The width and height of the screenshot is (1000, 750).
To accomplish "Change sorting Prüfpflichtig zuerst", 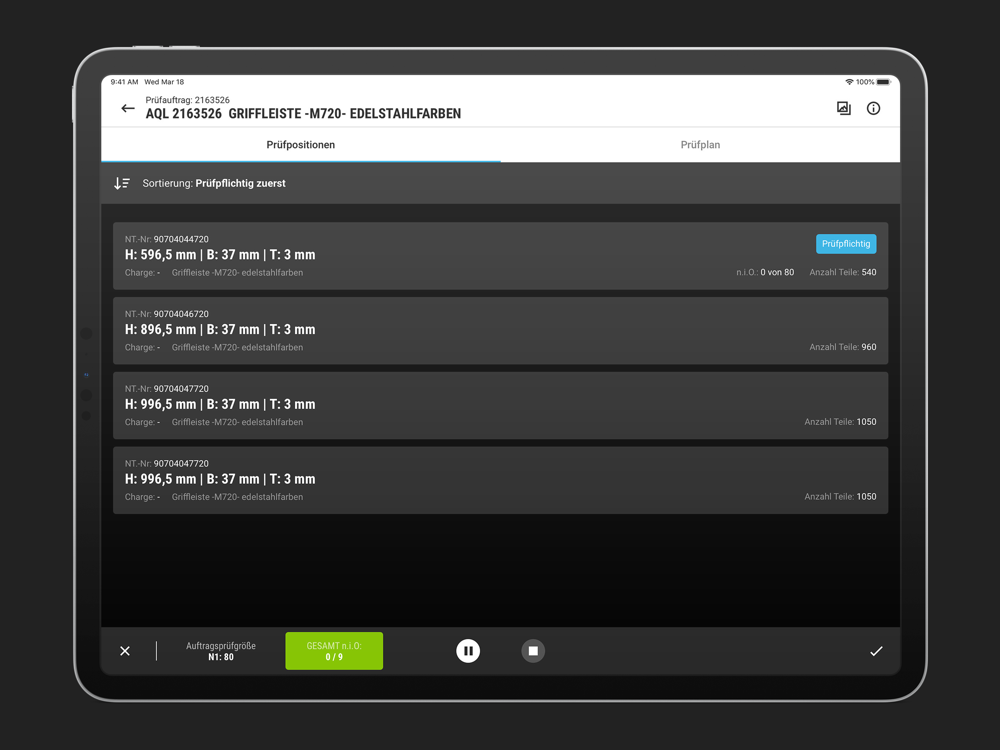I will click(x=214, y=184).
